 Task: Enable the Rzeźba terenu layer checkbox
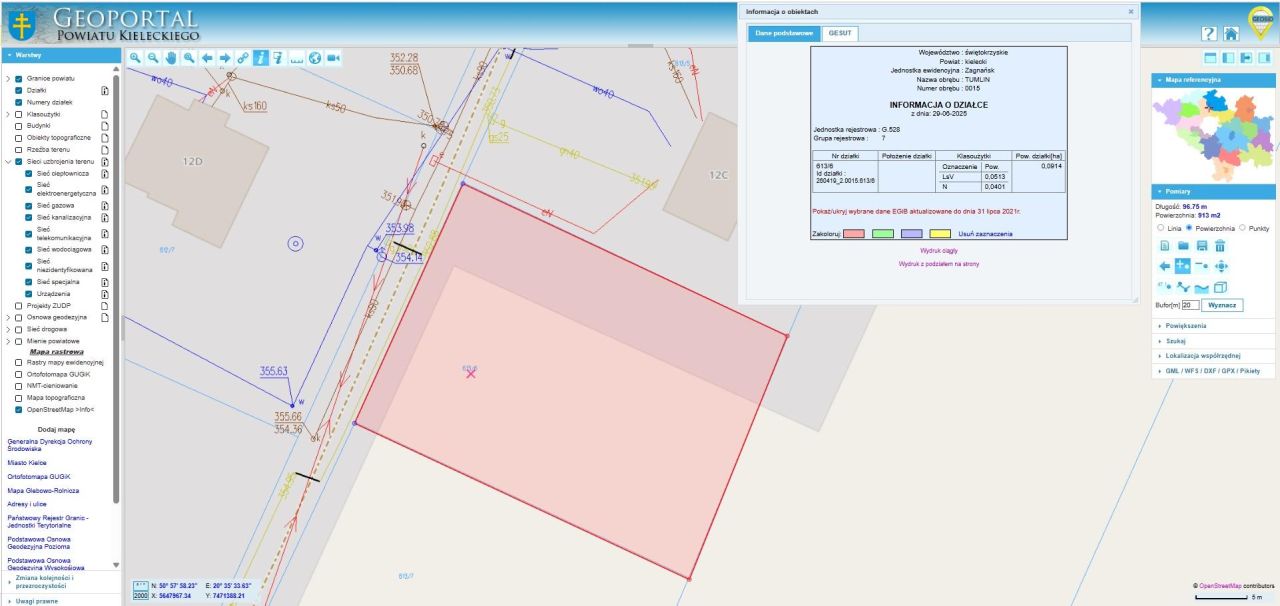point(18,149)
